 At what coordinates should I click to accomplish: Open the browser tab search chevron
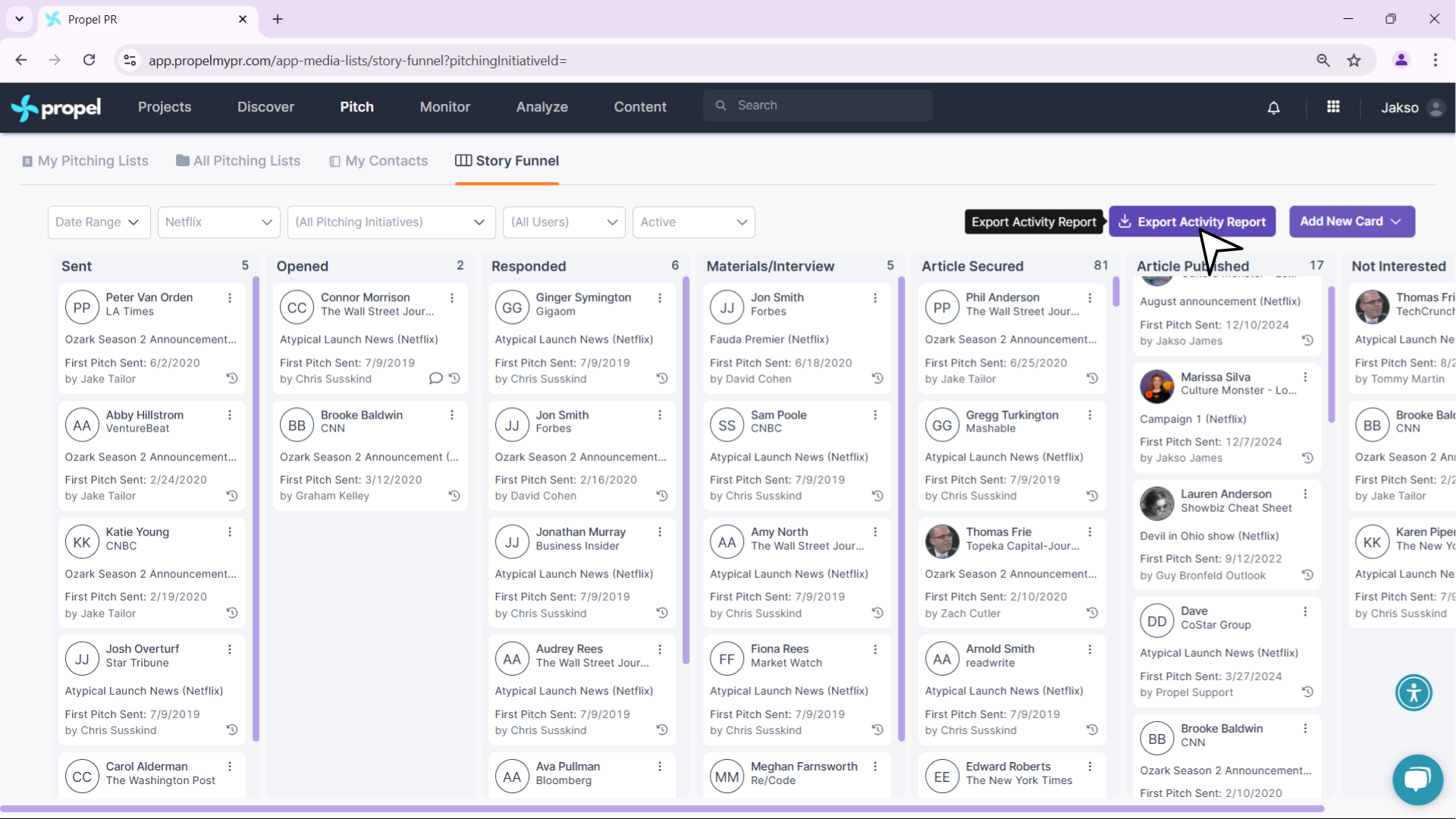tap(19, 19)
